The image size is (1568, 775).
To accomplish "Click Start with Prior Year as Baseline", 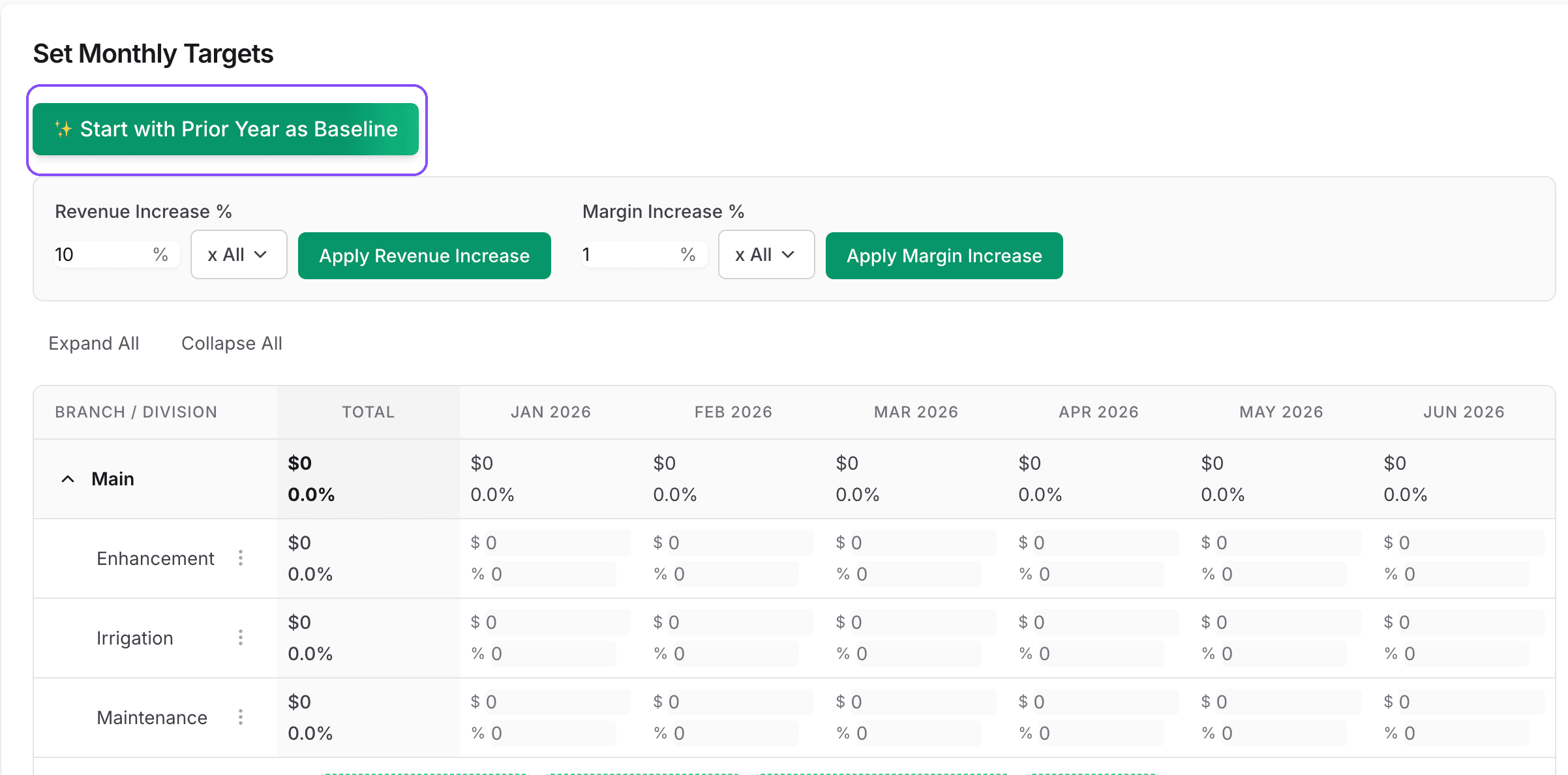I will [226, 129].
